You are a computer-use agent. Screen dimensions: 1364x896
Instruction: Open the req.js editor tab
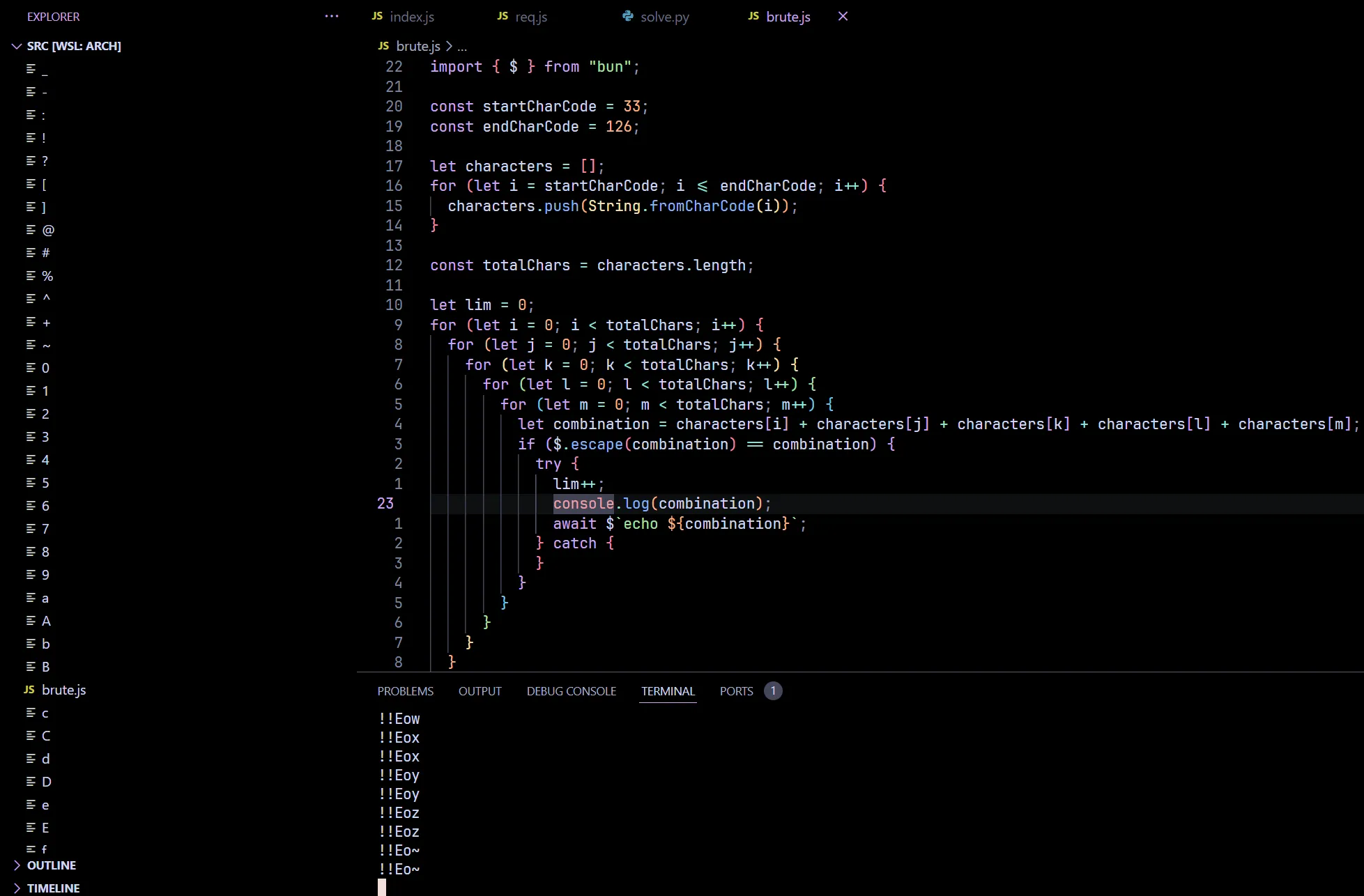point(530,17)
